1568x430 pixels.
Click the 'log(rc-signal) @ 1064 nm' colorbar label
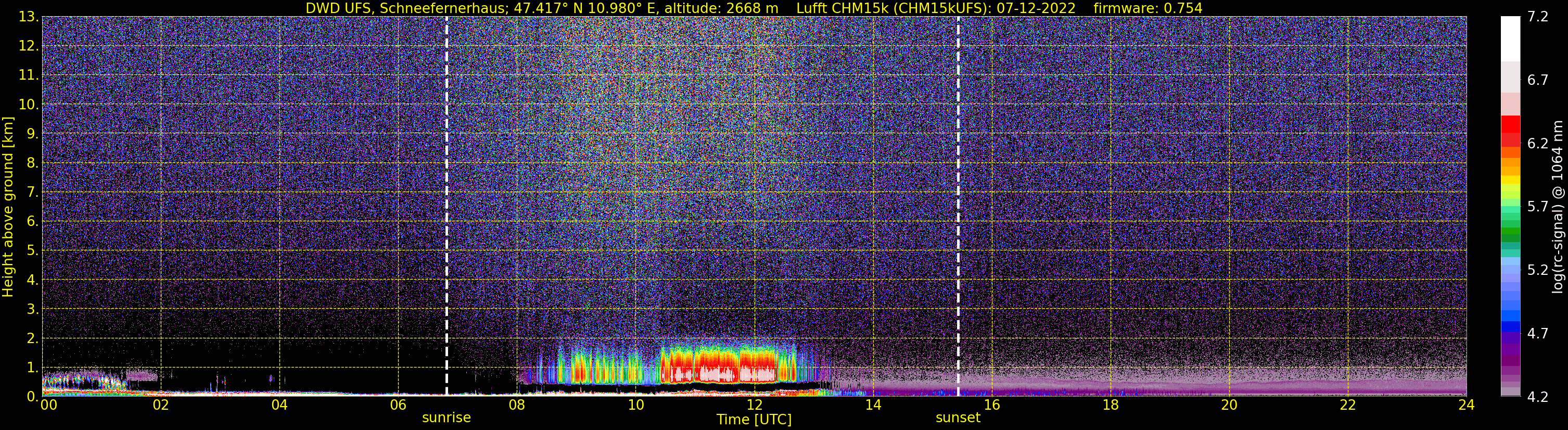pos(1557,207)
